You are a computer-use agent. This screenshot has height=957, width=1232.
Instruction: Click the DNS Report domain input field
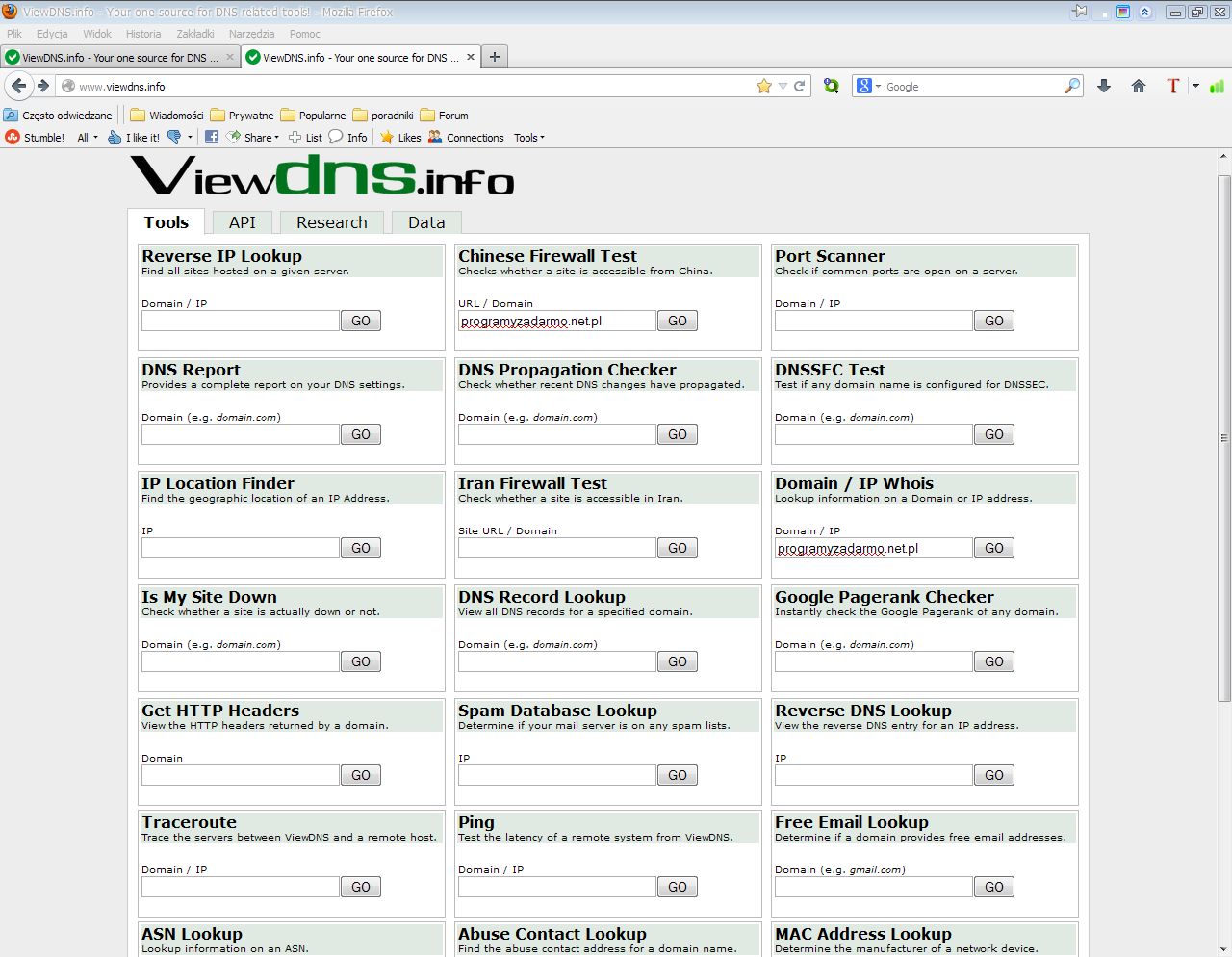[x=241, y=434]
